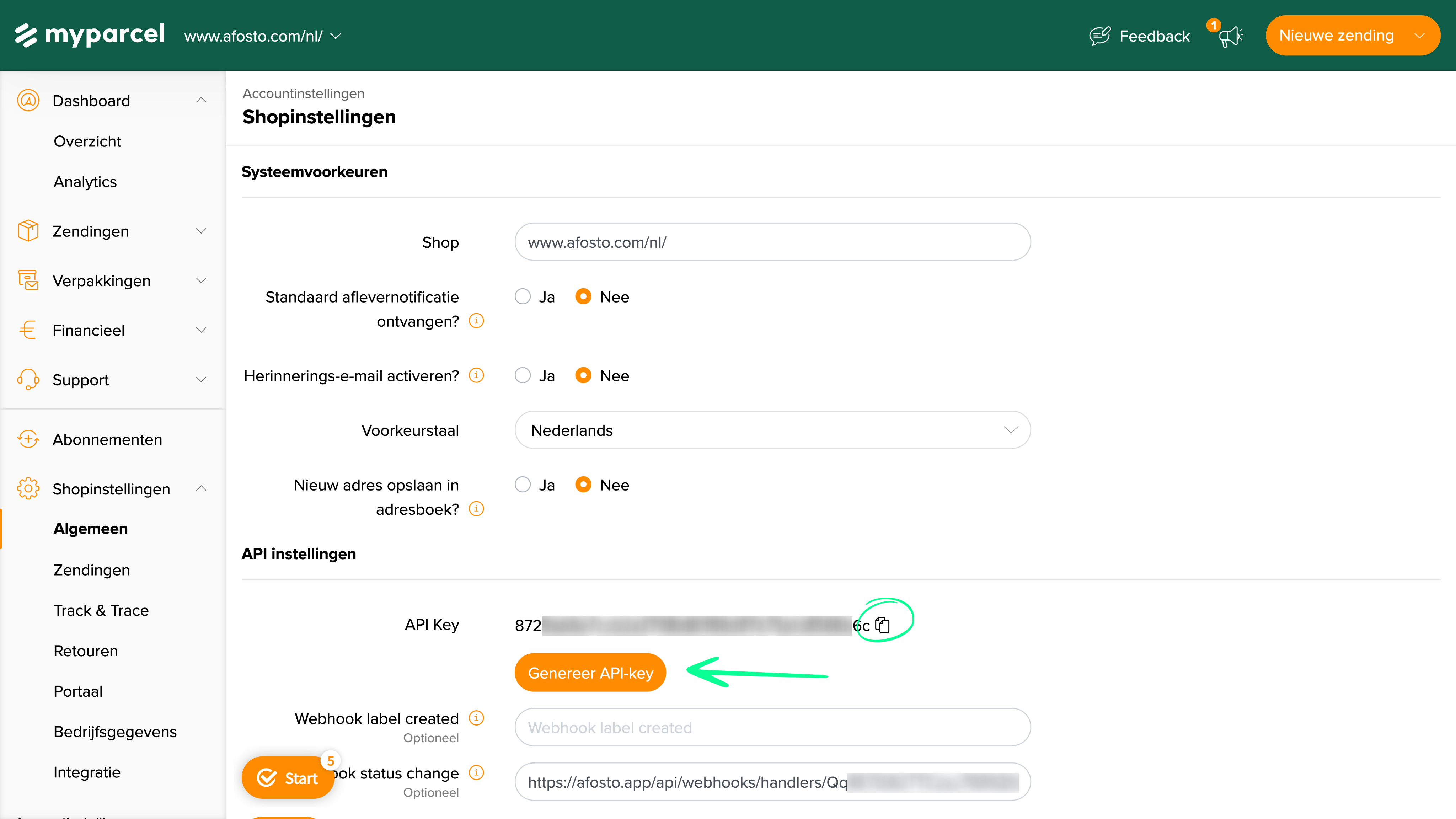Viewport: 1456px width, 819px height.
Task: Click info icon next to adresboek question
Action: point(476,509)
